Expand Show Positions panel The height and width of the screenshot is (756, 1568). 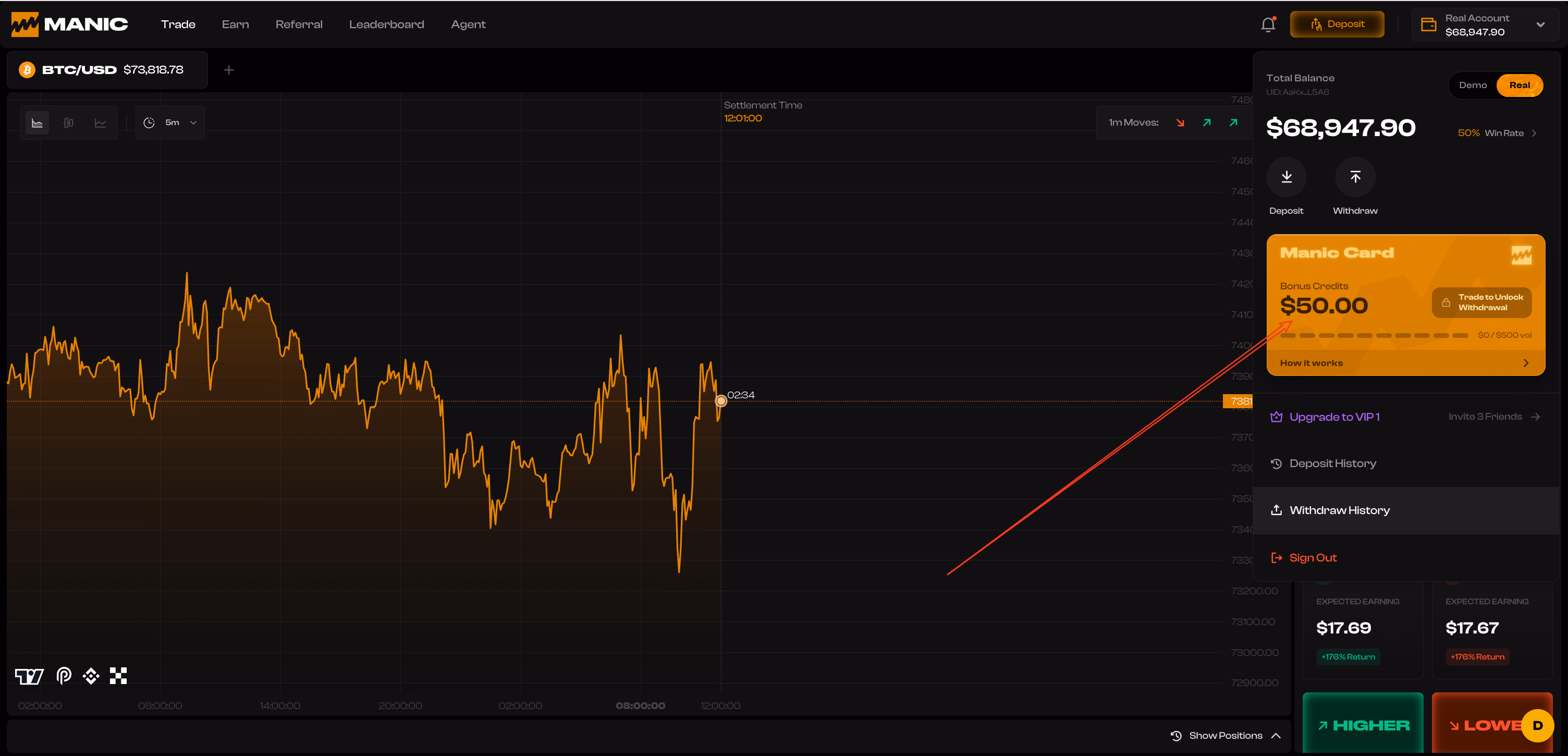(1226, 735)
